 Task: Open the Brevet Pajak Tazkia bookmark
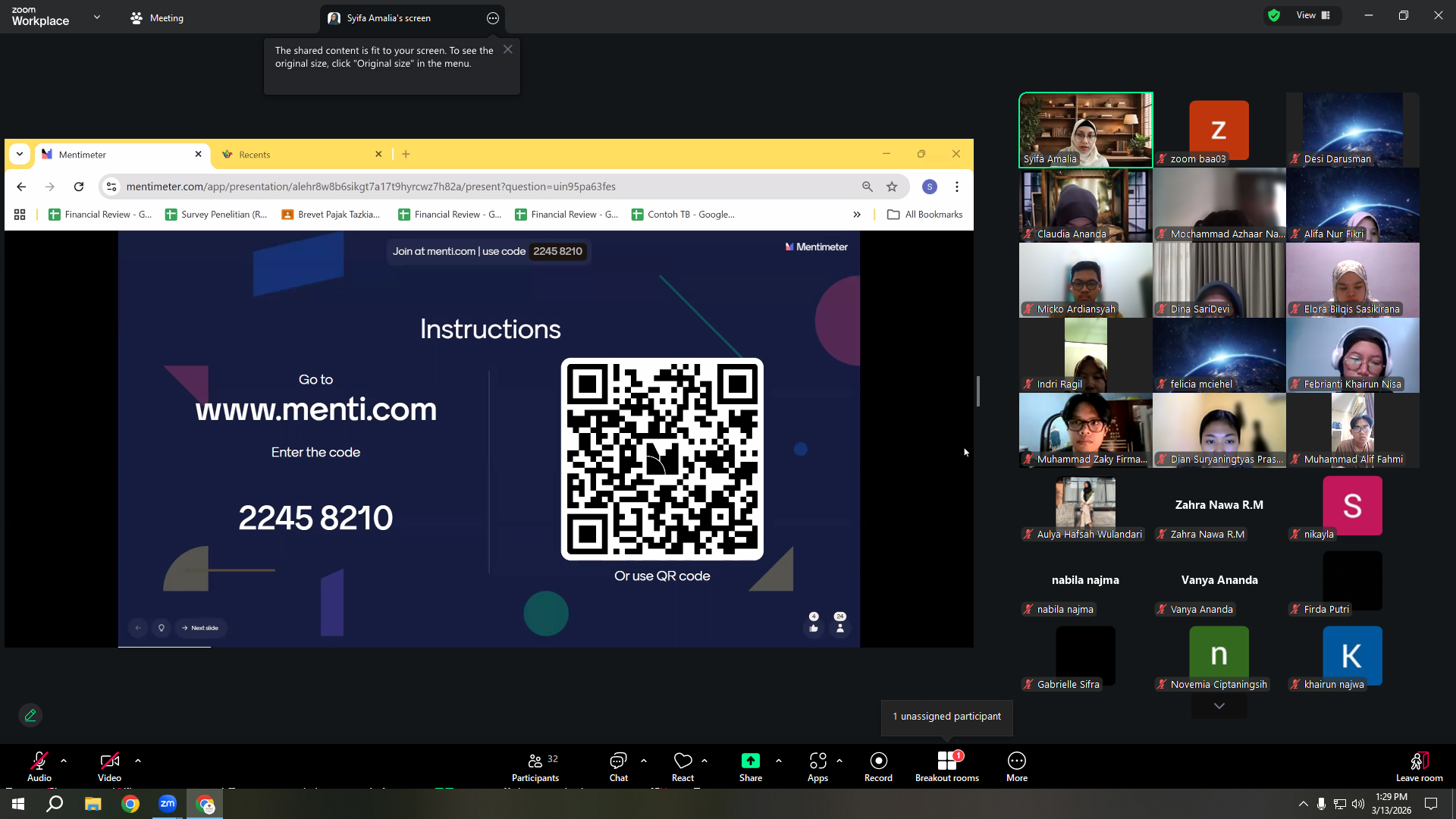(x=331, y=215)
